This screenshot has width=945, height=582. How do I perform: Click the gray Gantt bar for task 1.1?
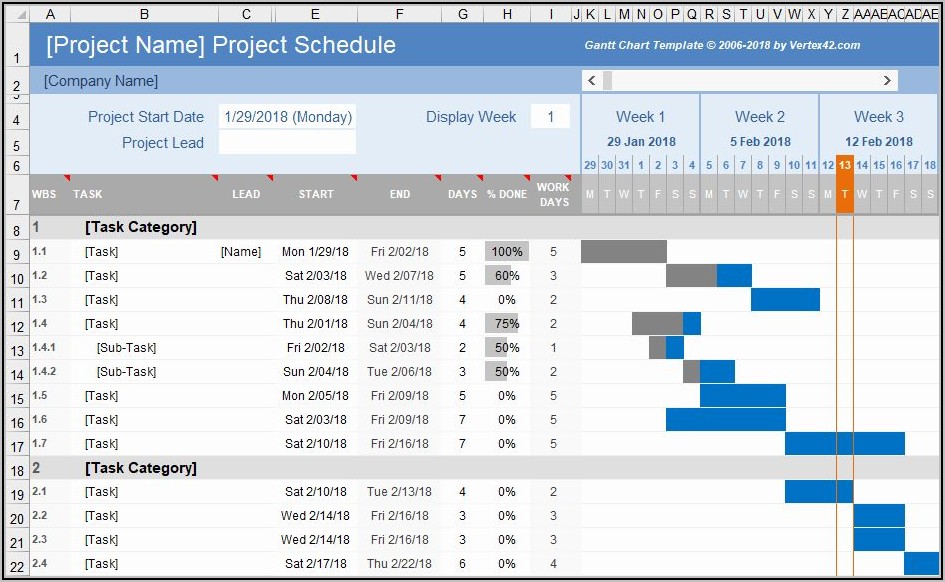pos(623,252)
